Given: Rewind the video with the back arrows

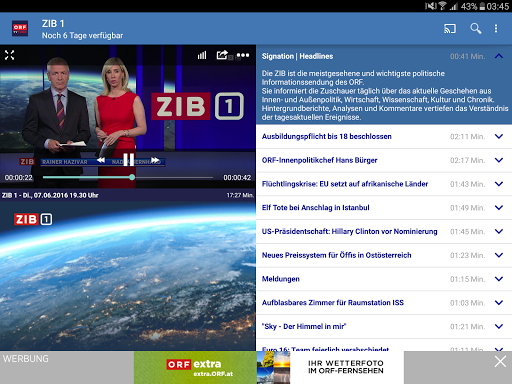Looking at the screenshot, I should (x=101, y=160).
